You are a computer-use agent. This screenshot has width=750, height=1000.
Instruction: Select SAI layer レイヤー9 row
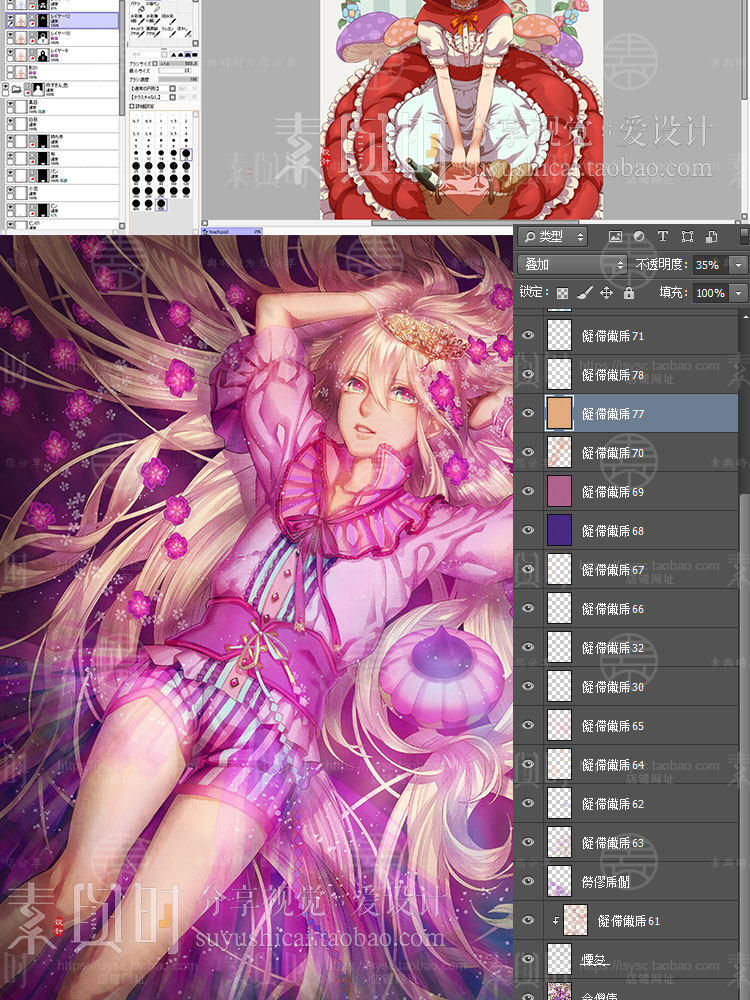(x=62, y=55)
